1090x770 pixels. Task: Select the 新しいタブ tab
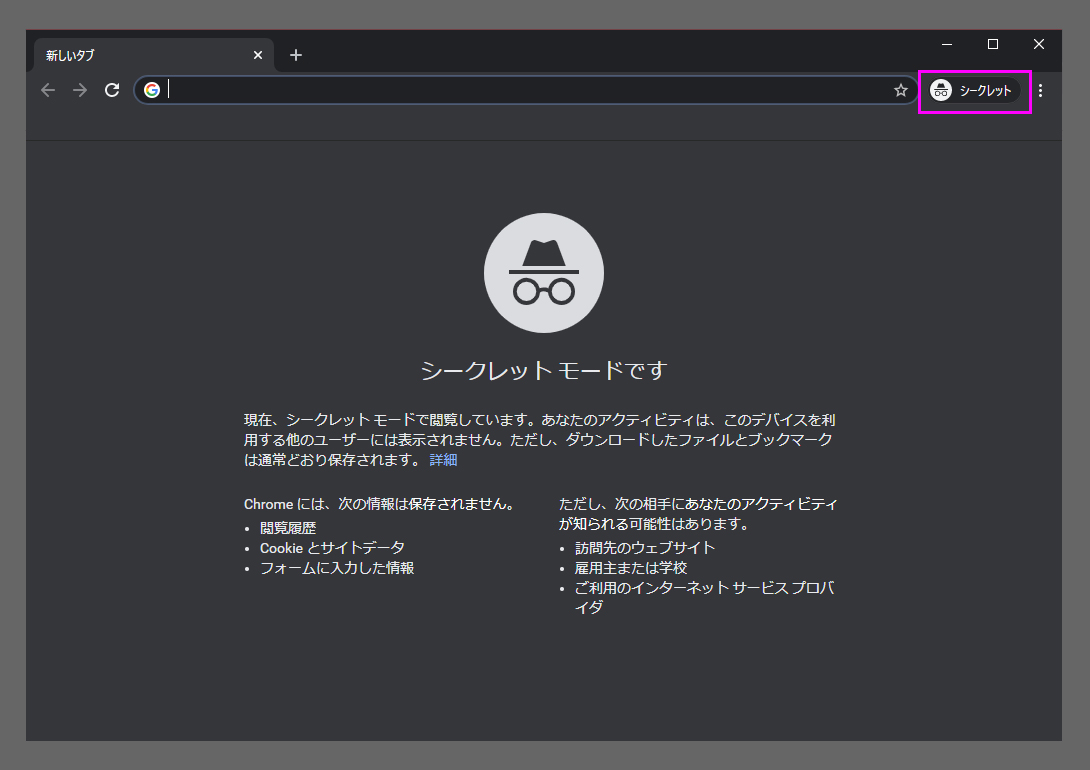point(153,55)
